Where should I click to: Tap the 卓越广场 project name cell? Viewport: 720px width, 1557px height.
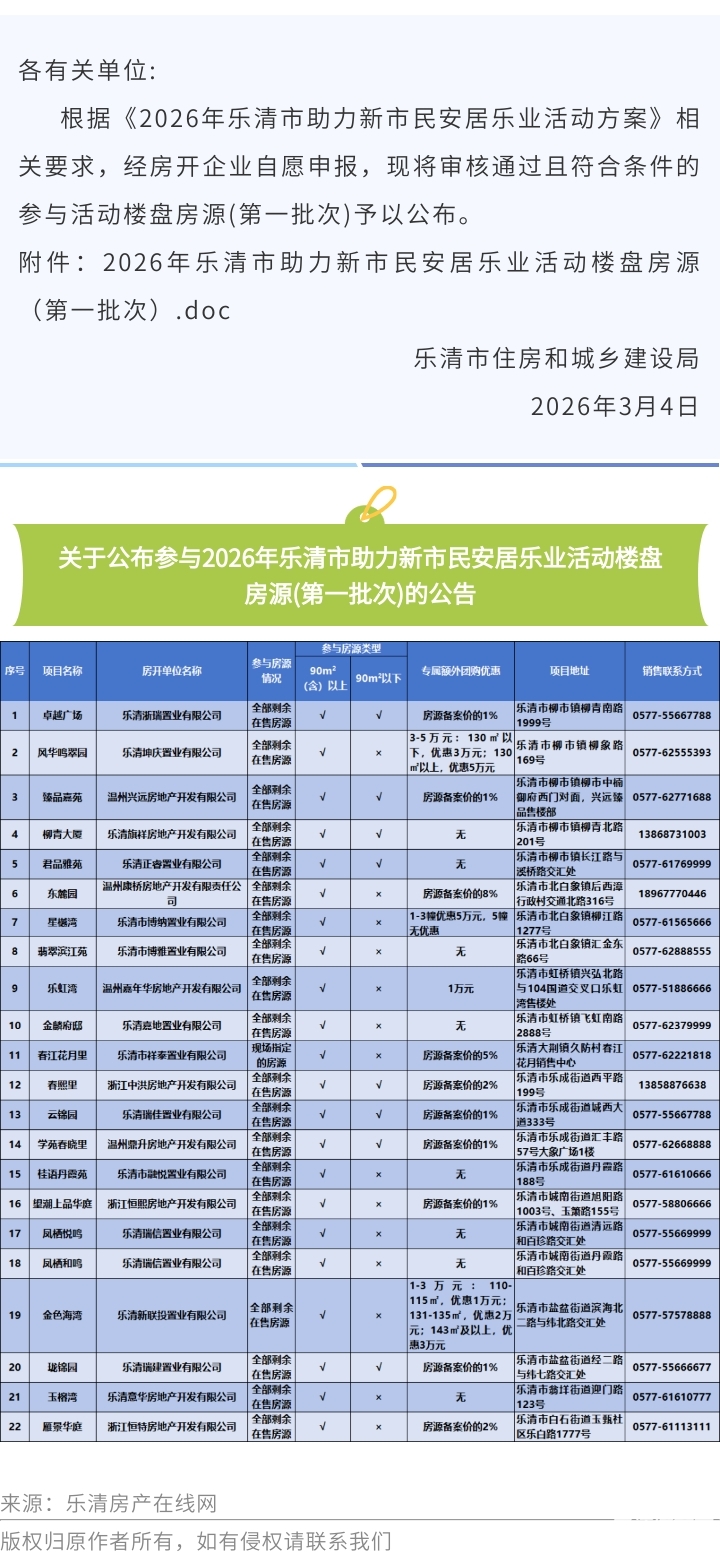[62, 715]
